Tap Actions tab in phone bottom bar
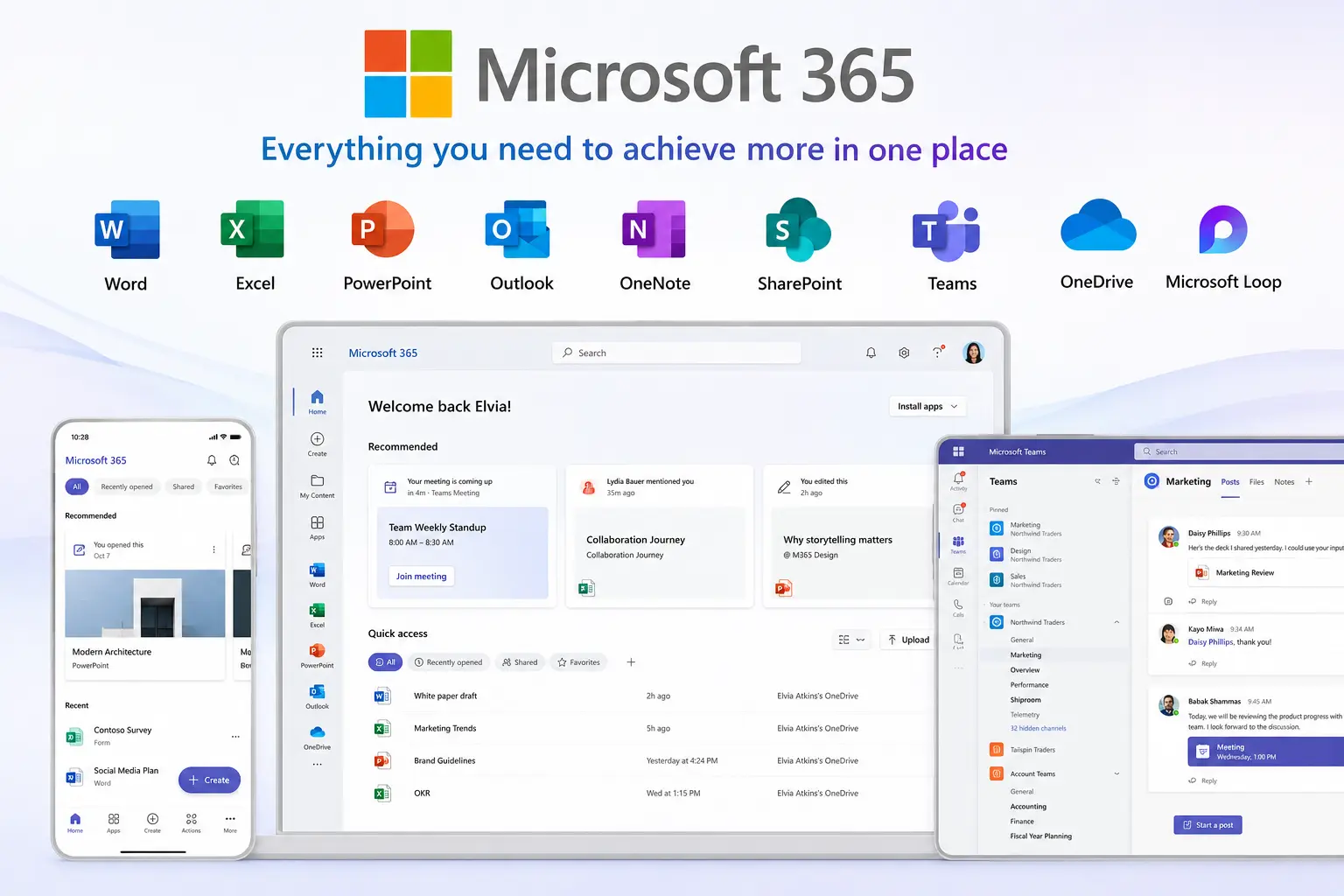Viewport: 1344px width, 896px height. tap(191, 822)
